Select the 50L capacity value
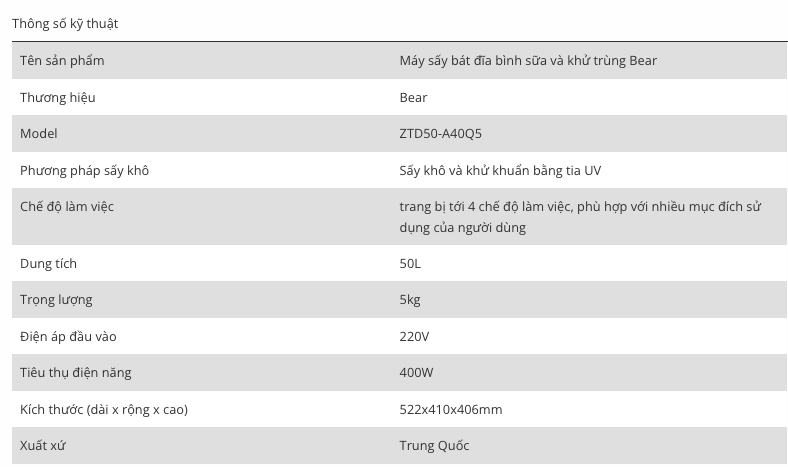788x467 pixels. 410,263
